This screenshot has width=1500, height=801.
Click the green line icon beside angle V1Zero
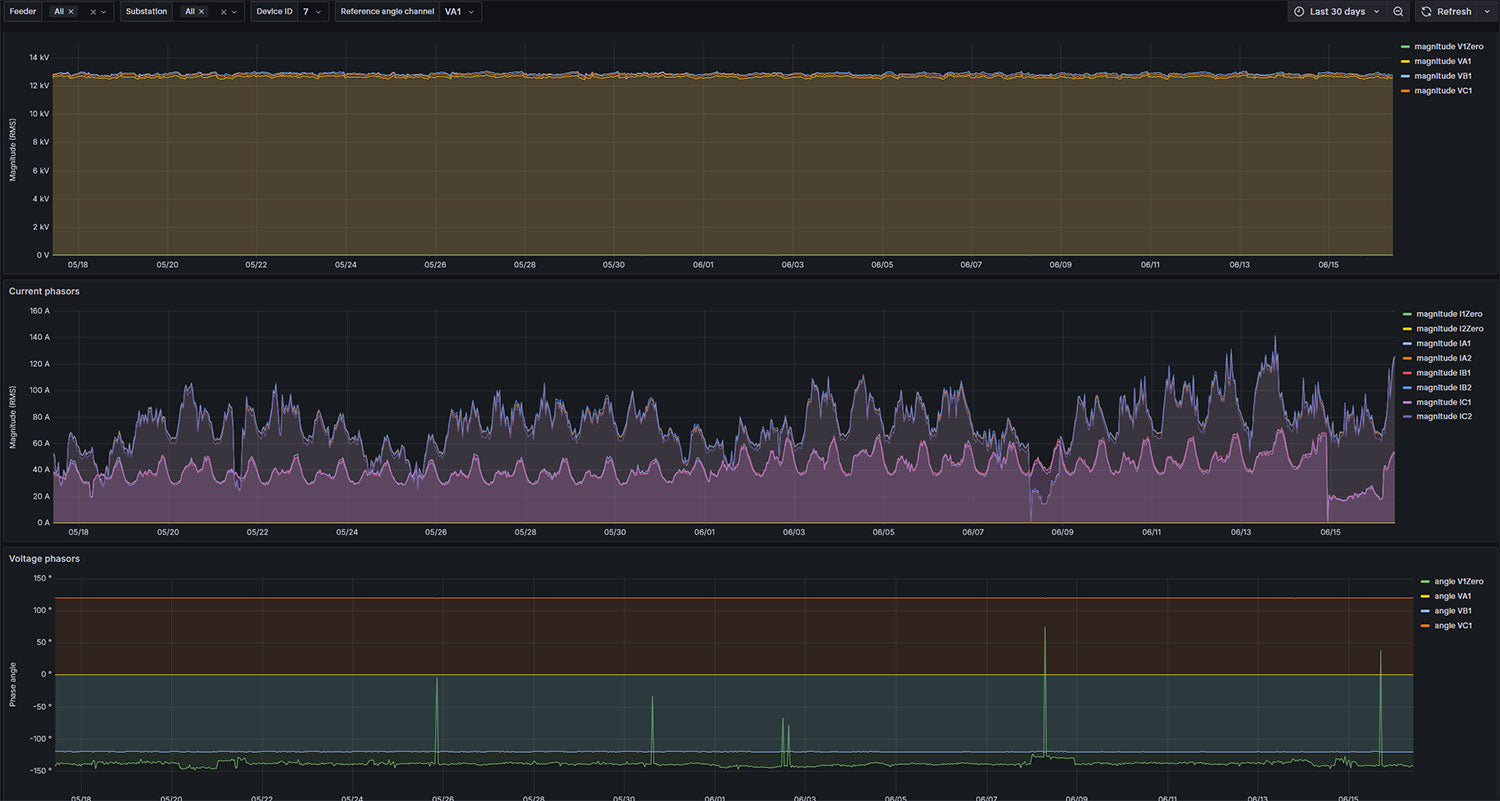[x=1425, y=581]
